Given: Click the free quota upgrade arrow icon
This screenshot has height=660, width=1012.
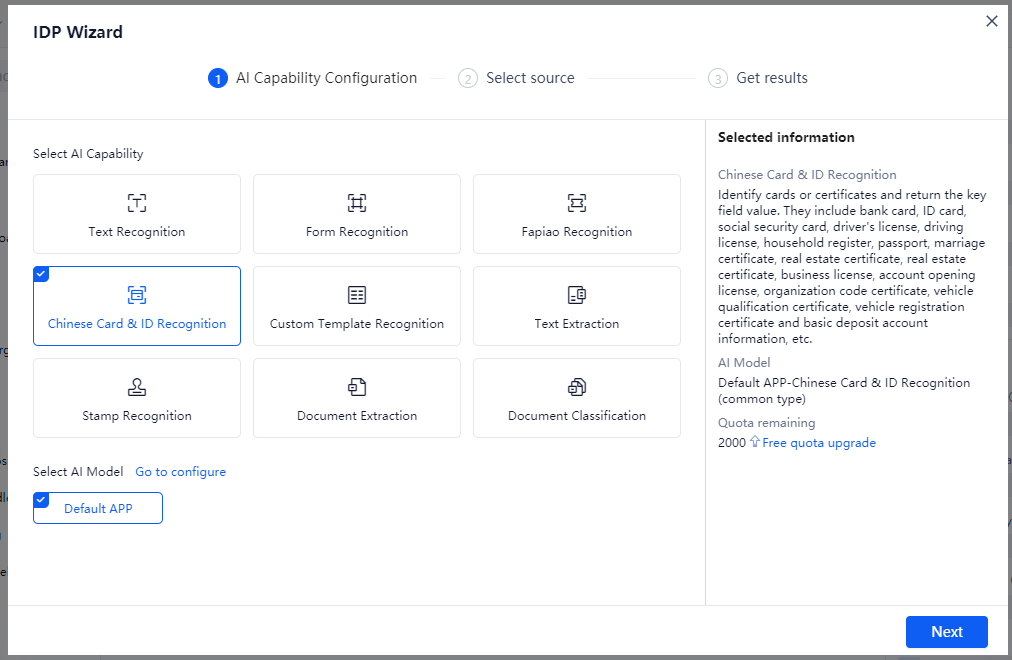Looking at the screenshot, I should tap(755, 443).
